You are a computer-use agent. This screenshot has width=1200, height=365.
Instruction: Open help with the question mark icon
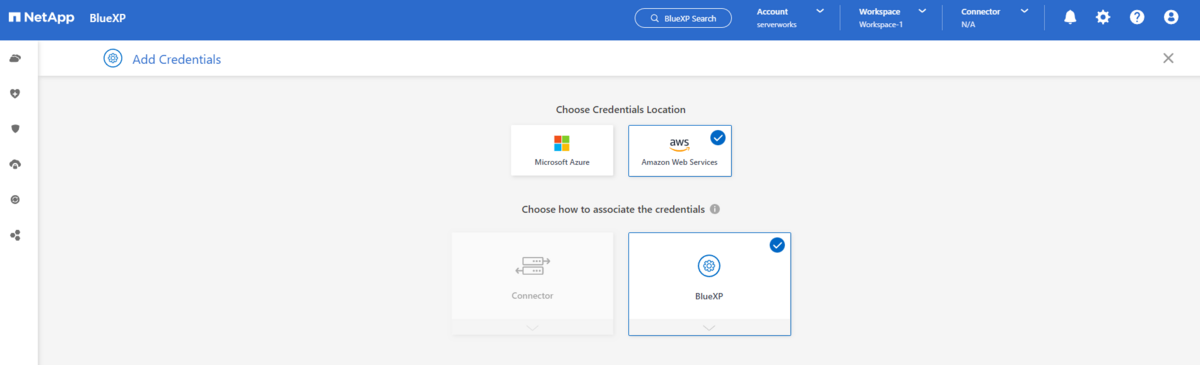click(x=1137, y=18)
